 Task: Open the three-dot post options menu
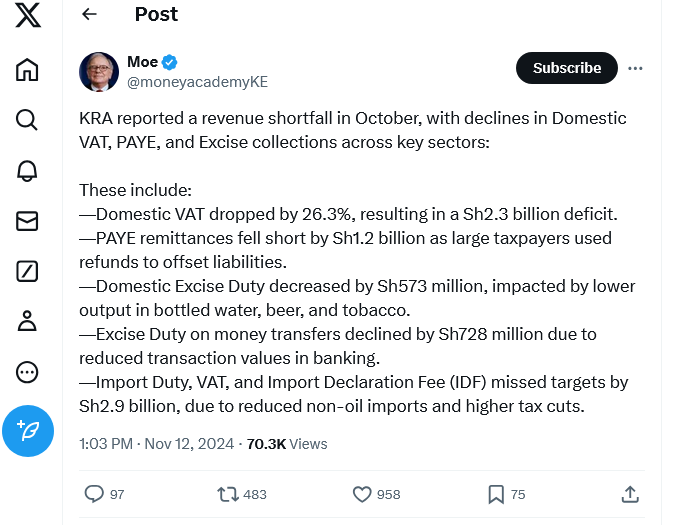click(x=635, y=68)
